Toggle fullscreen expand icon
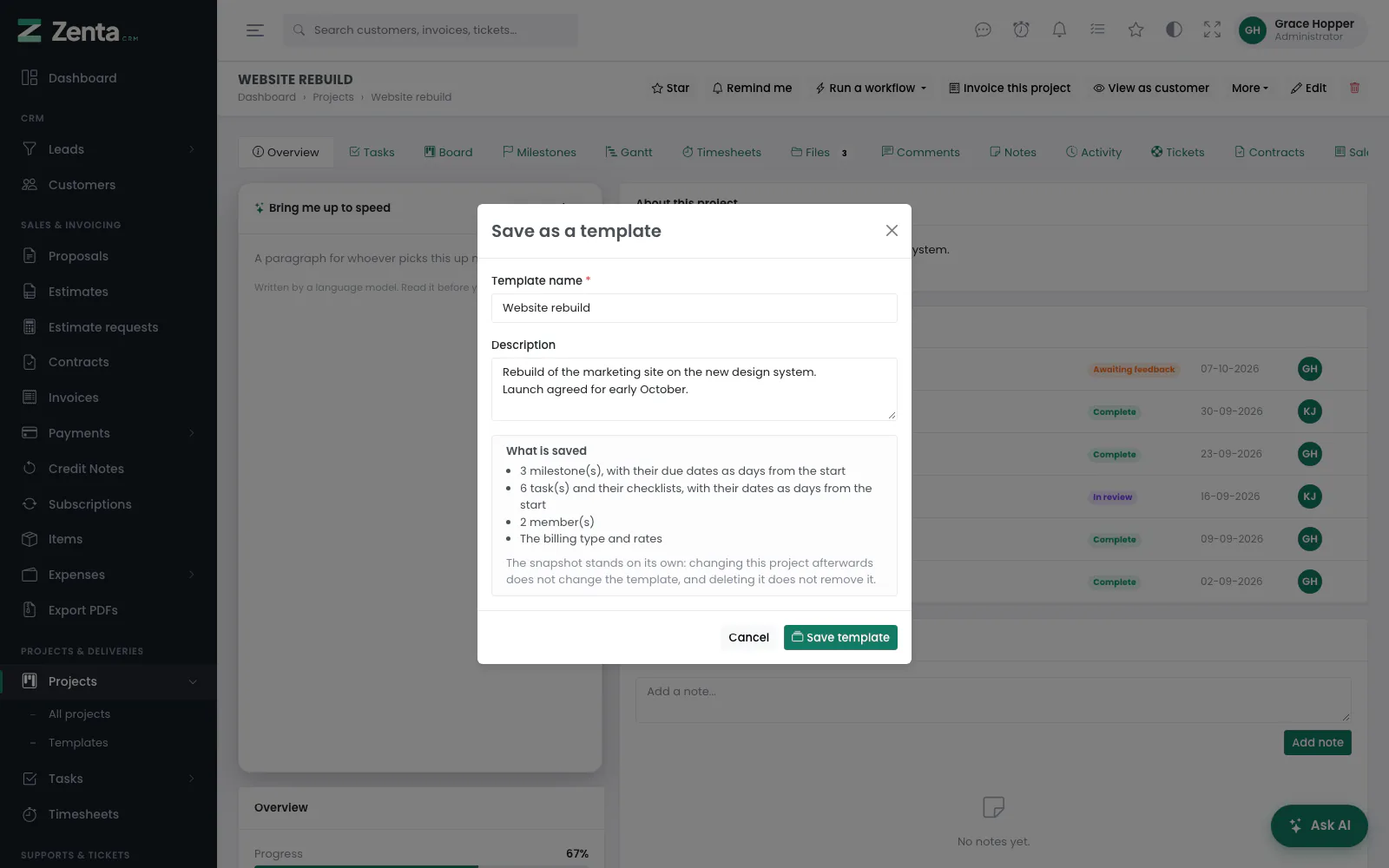This screenshot has height=868, width=1389. 1212,30
